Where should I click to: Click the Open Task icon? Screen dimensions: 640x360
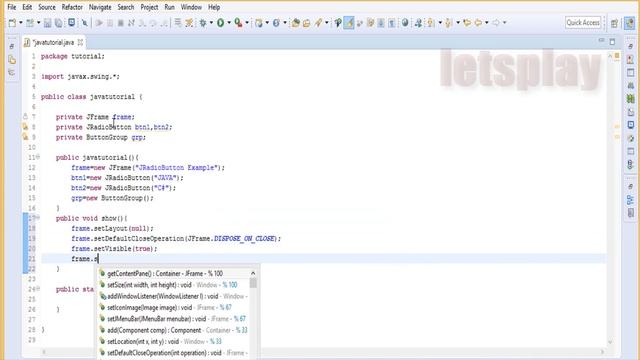click(307, 23)
